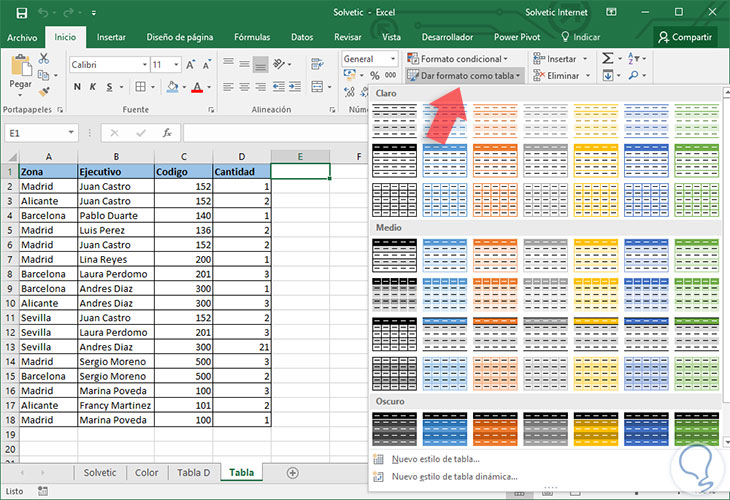Click the AutoSum sigma icon

(x=607, y=59)
